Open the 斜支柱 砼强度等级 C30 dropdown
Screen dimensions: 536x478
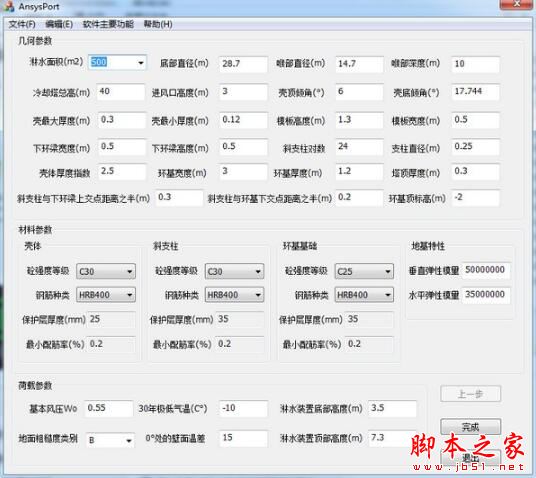coord(234,271)
